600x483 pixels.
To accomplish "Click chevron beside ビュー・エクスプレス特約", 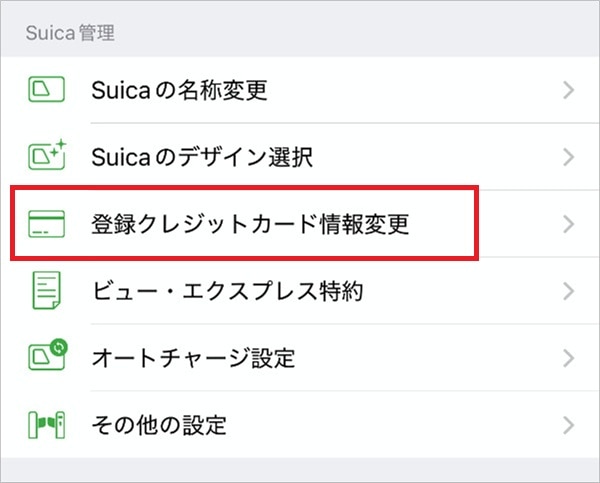I will pyautogui.click(x=568, y=292).
